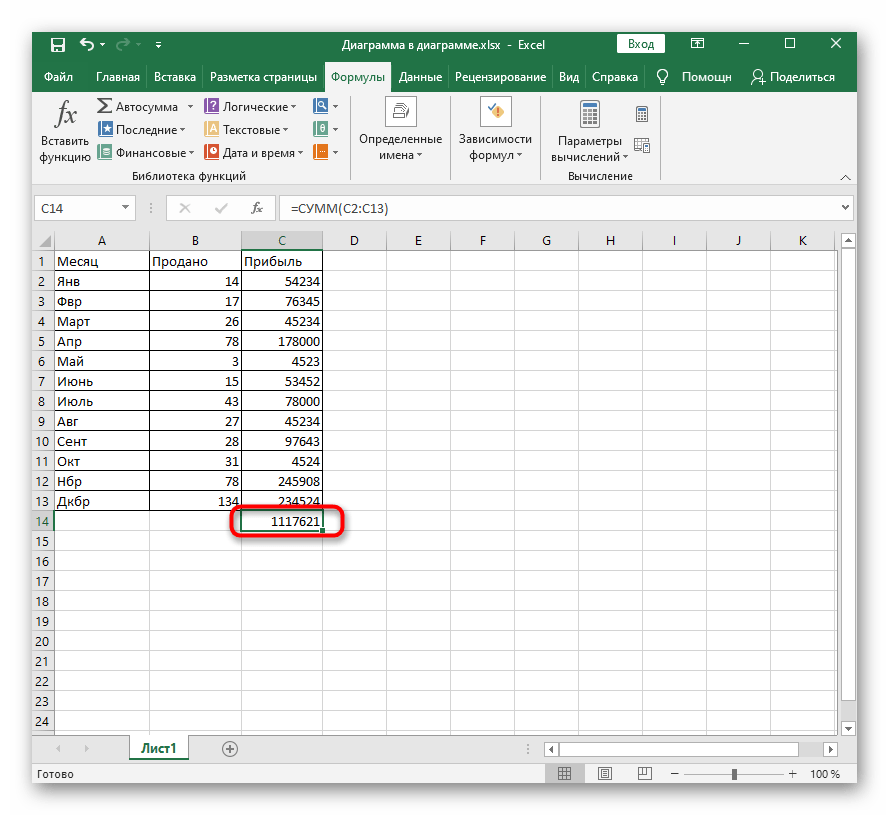The width and height of the screenshot is (889, 815).
Task: Open Math functions icon
Action: 321,129
